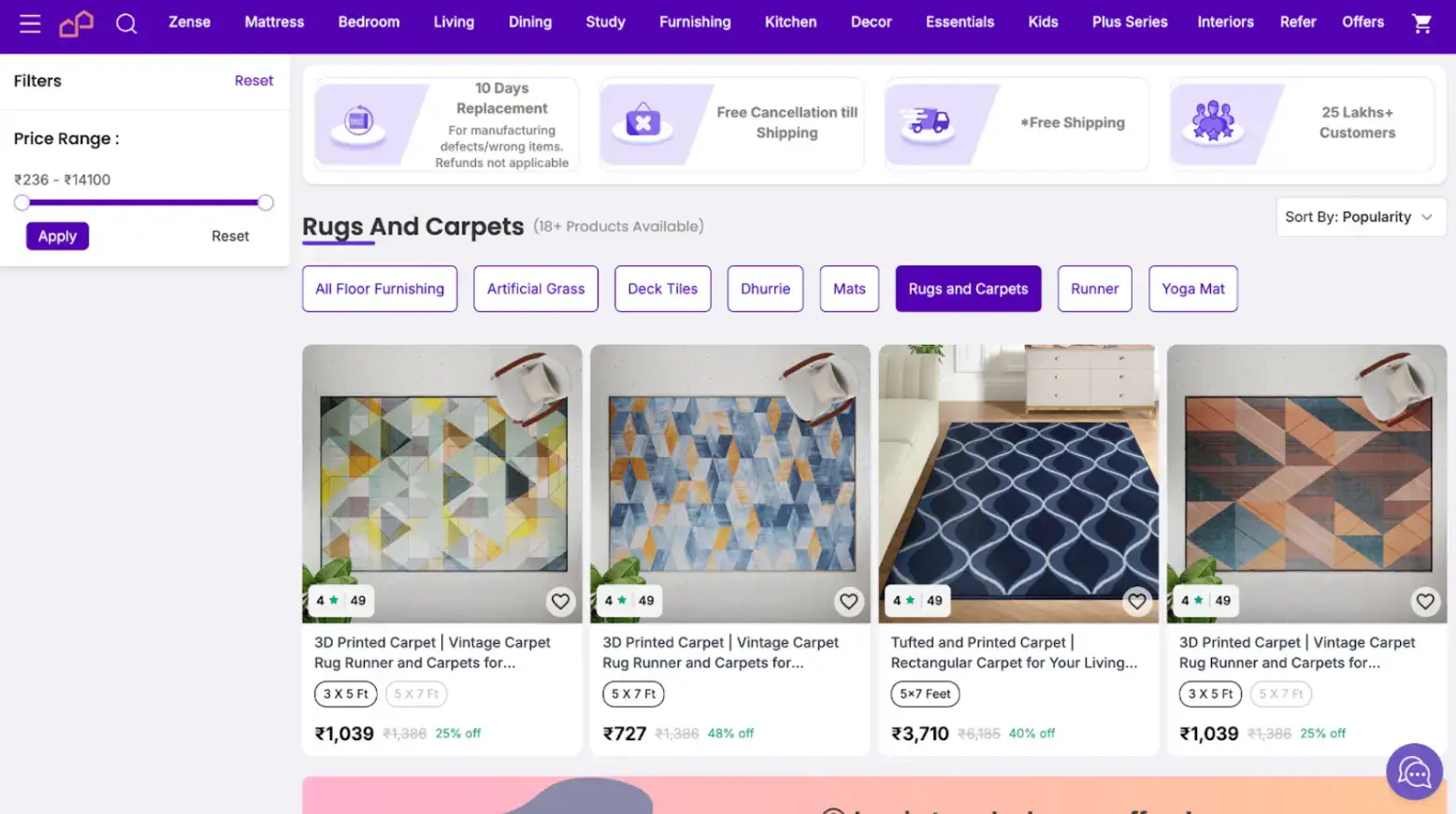Open the Mattress menu in navigation
Image resolution: width=1456 pixels, height=814 pixels.
[274, 22]
